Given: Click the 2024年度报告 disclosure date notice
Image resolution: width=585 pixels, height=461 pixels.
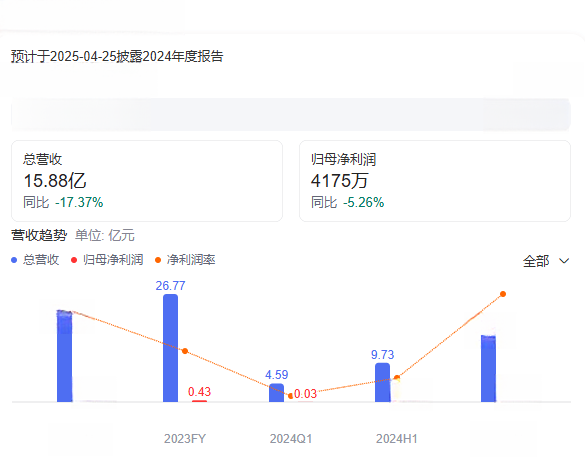Looking at the screenshot, I should pos(117,56).
